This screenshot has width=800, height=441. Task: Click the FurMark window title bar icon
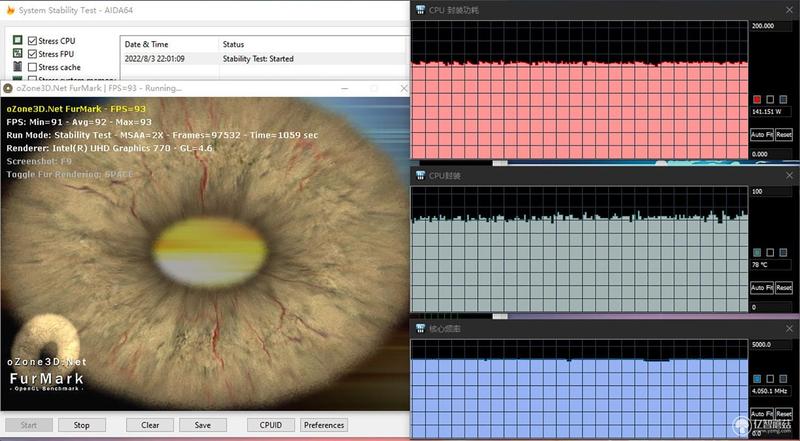pyautogui.click(x=8, y=88)
